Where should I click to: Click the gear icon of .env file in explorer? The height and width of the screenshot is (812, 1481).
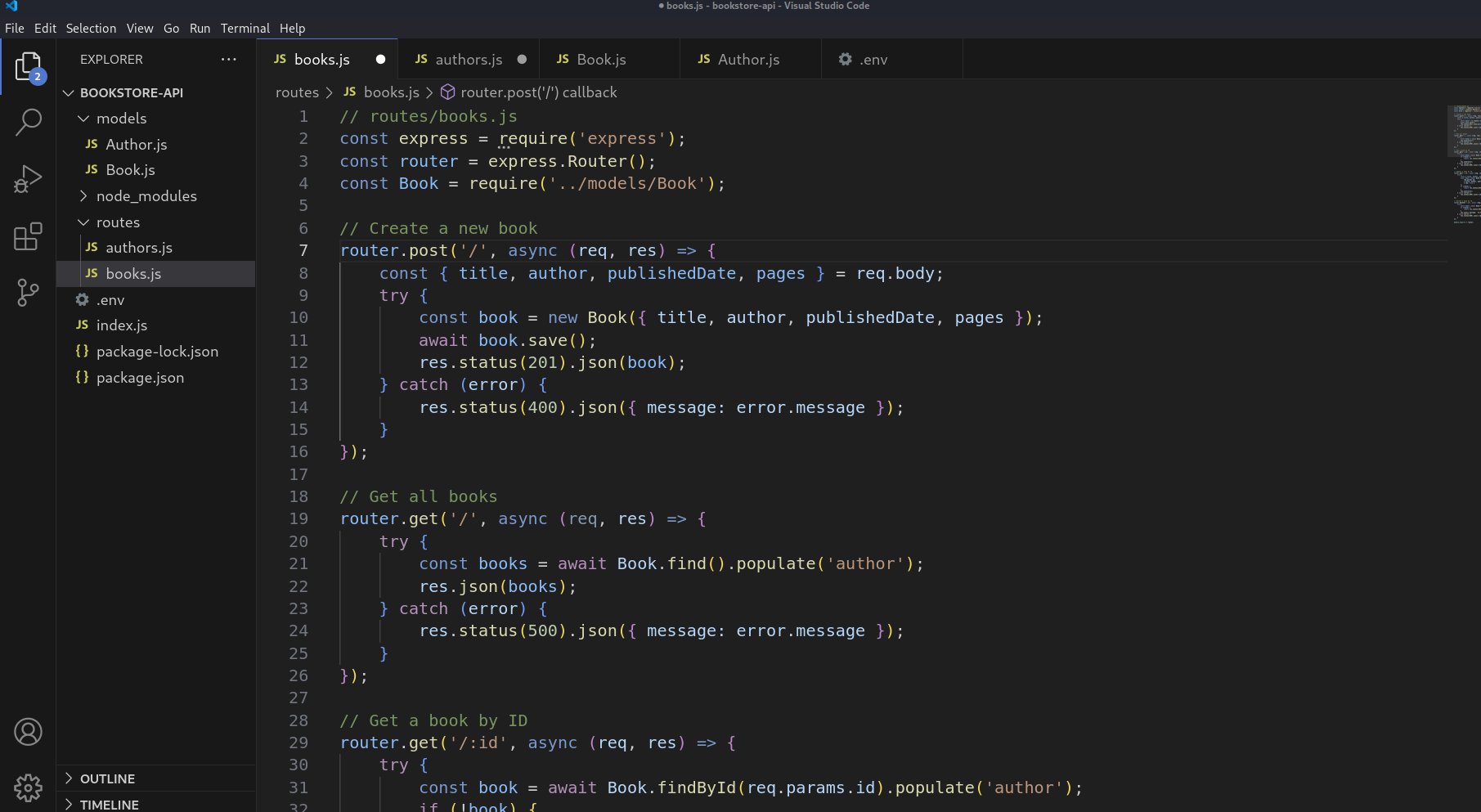point(82,299)
